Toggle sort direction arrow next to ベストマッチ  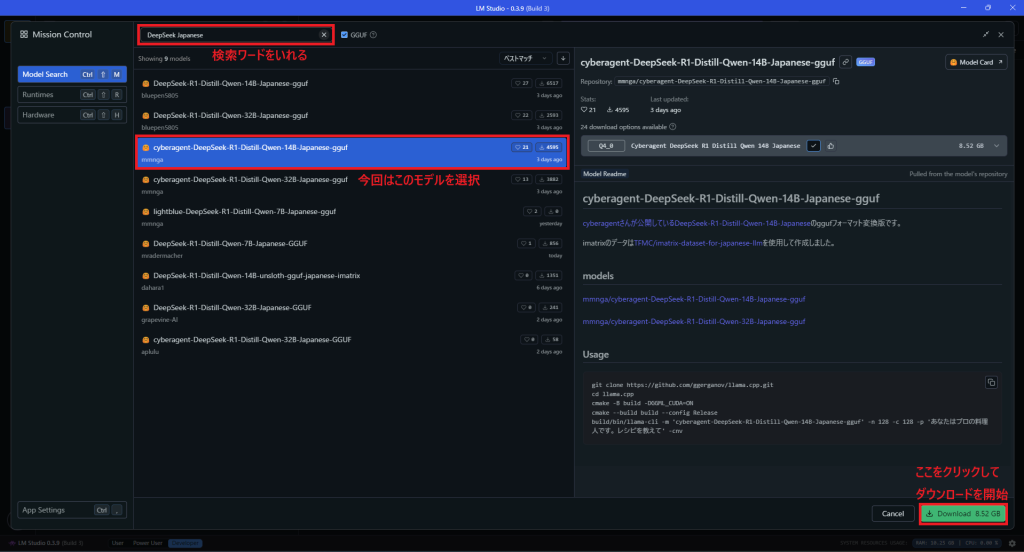pyautogui.click(x=563, y=59)
